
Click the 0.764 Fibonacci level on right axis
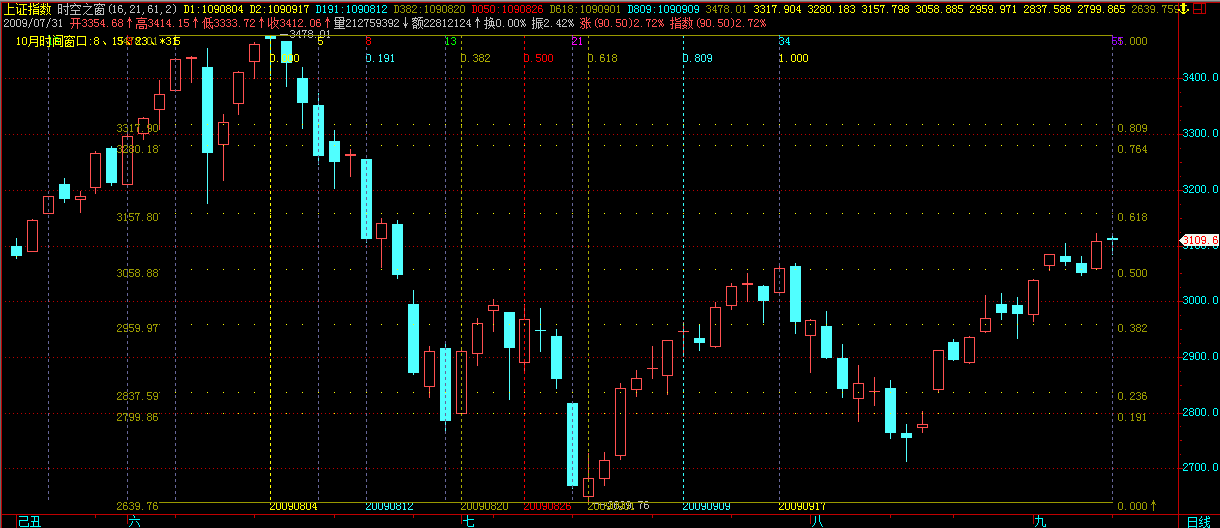1132,149
